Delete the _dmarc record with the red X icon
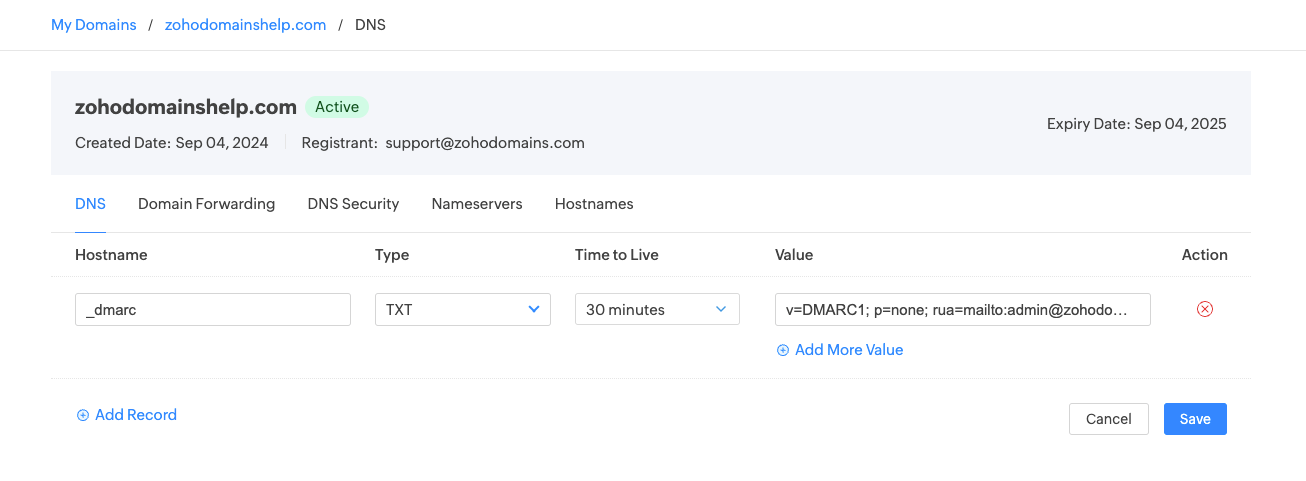Image resolution: width=1306 pixels, height=481 pixels. tap(1205, 309)
